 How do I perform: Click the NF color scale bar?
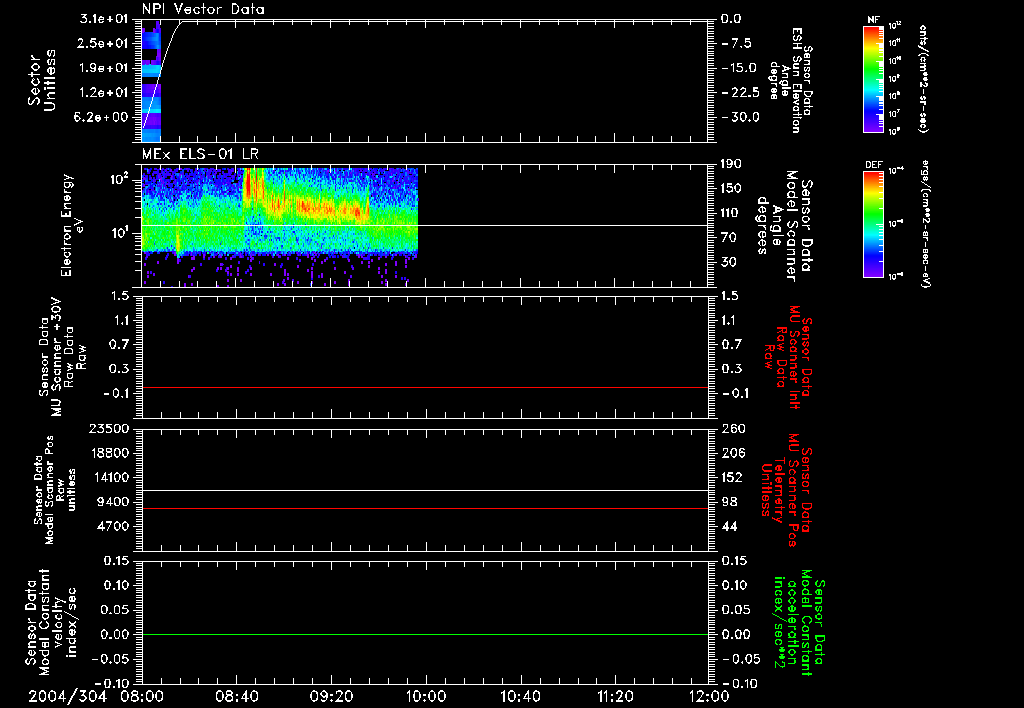(x=873, y=78)
